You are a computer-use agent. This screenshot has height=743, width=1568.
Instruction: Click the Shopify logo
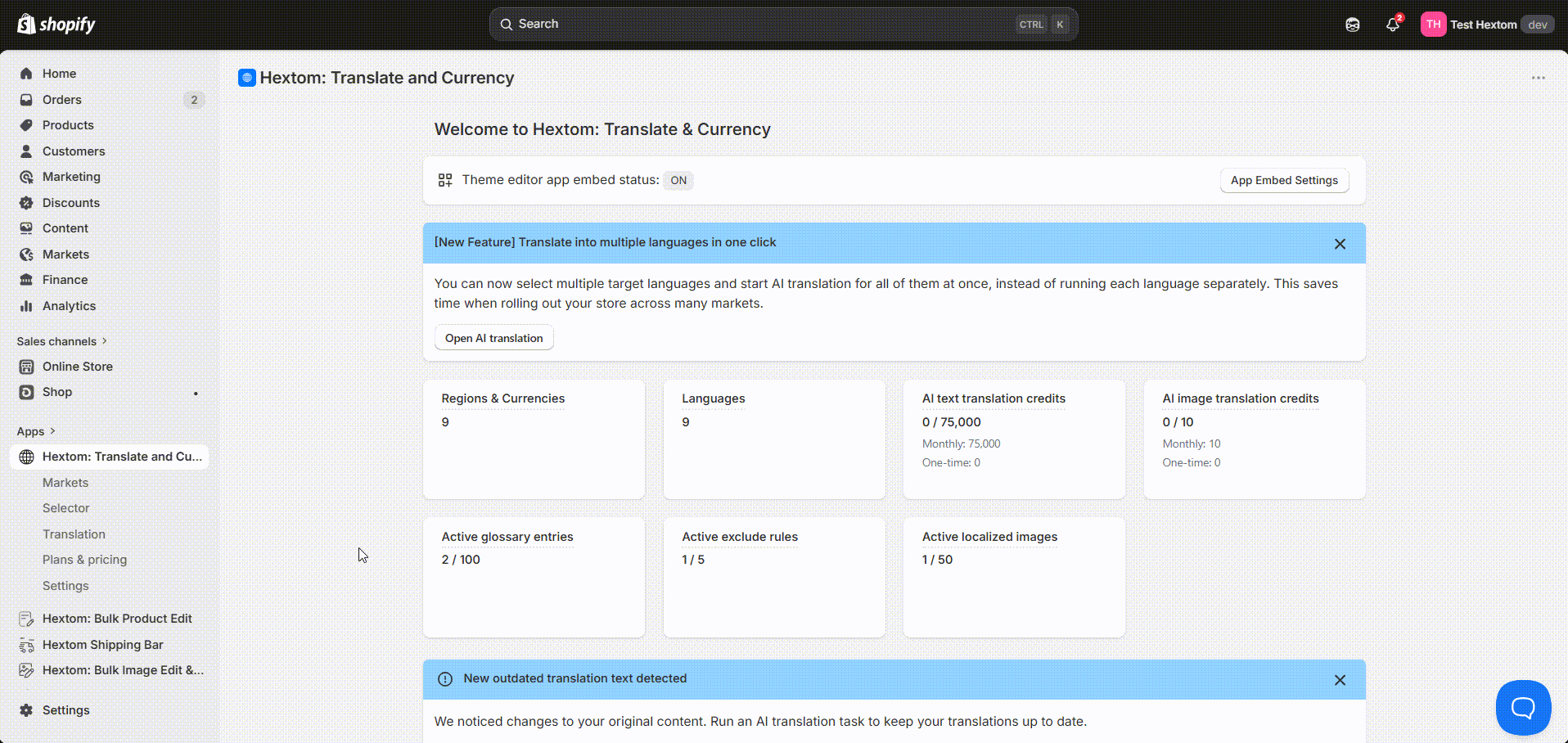tap(56, 24)
